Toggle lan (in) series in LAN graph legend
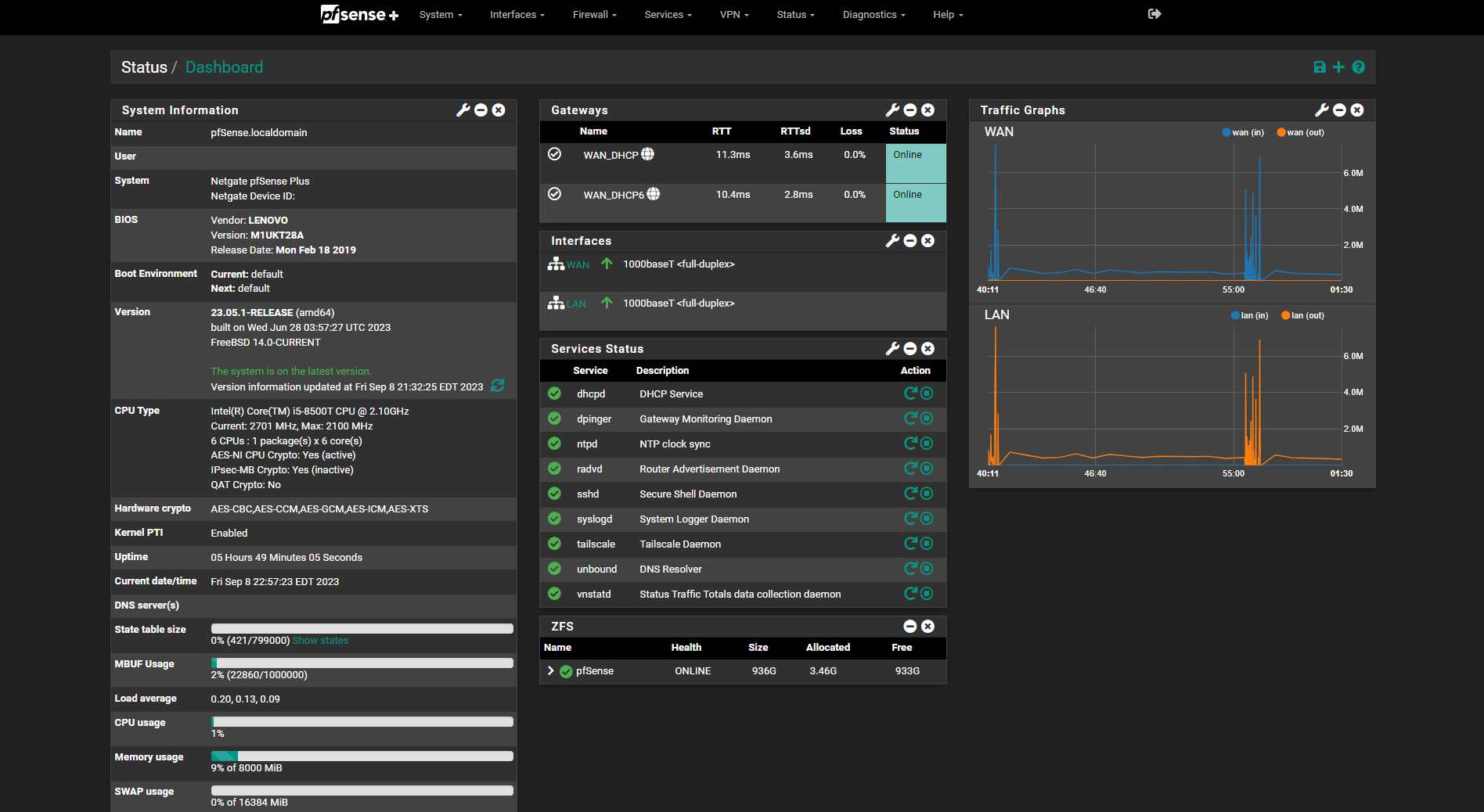1484x812 pixels. coord(1249,315)
